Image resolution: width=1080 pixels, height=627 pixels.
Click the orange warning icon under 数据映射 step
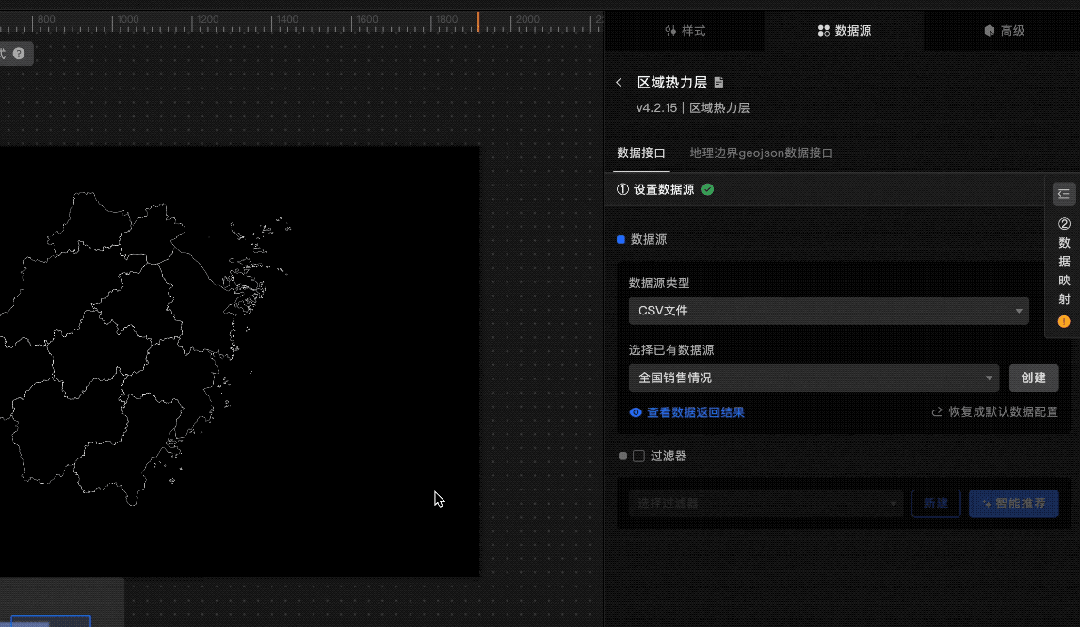1063,321
